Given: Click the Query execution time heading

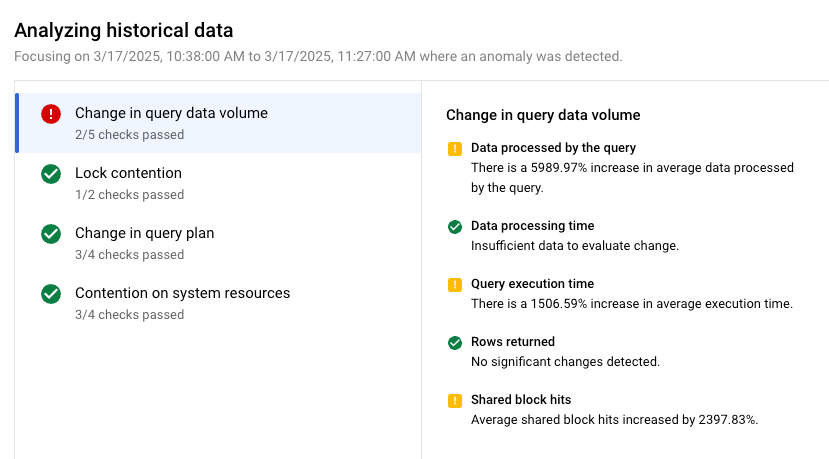Looking at the screenshot, I should coord(532,284).
